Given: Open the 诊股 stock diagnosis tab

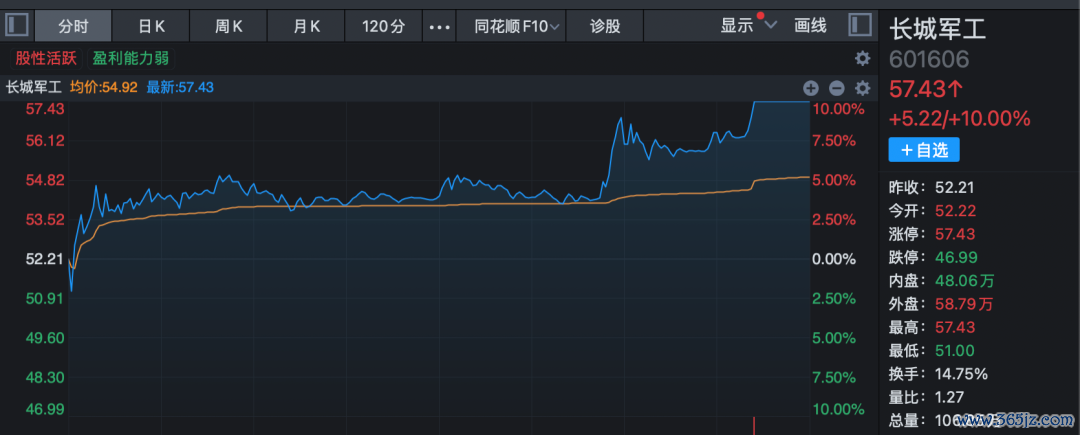Looking at the screenshot, I should [605, 27].
